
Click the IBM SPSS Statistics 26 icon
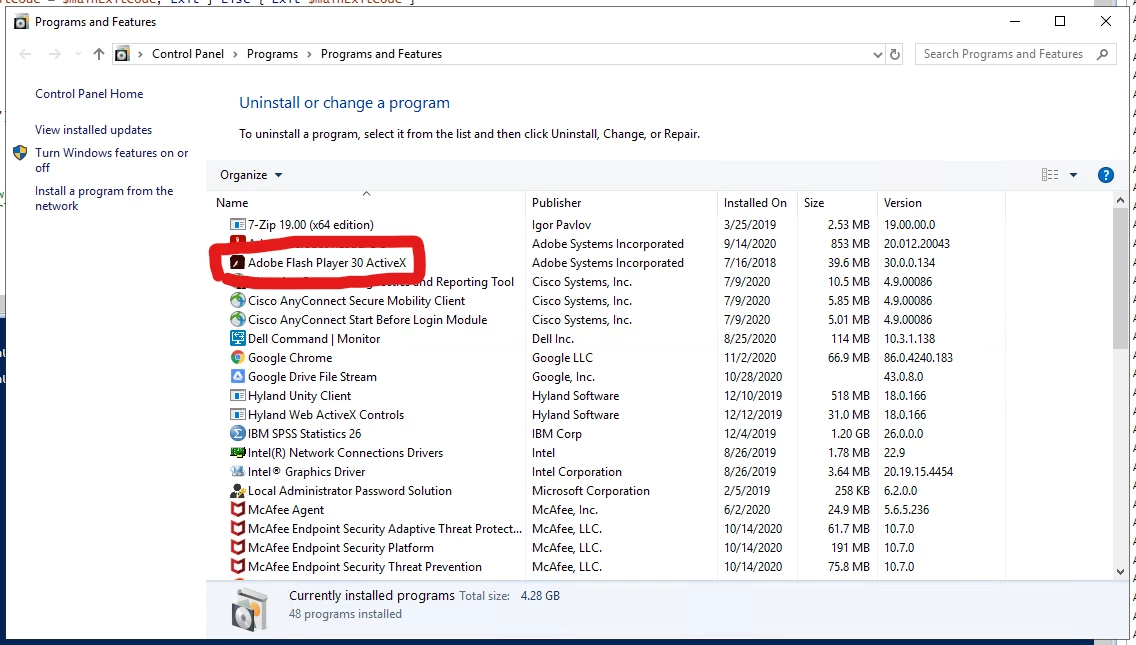click(238, 433)
